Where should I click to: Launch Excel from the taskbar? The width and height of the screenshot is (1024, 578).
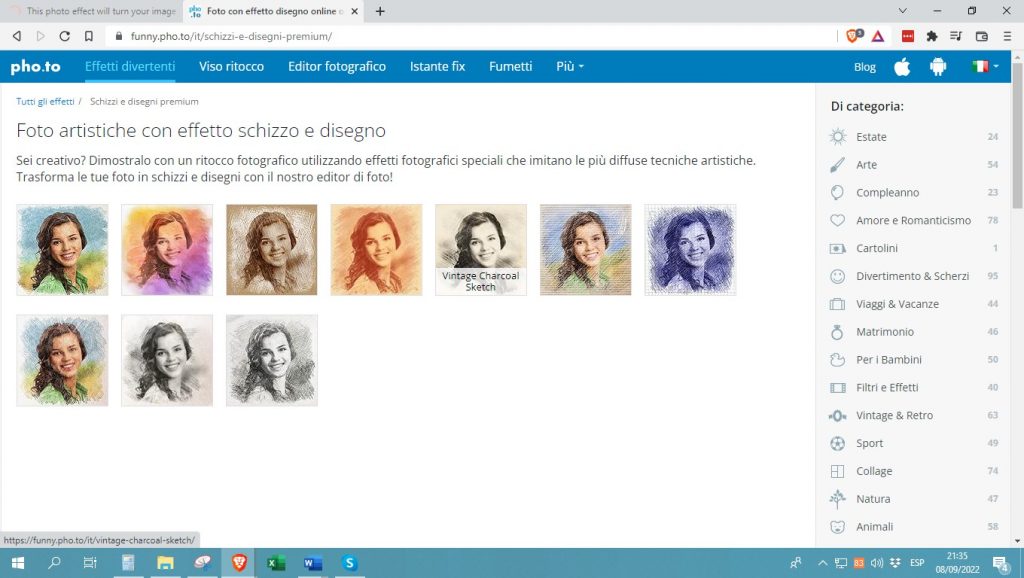pos(274,564)
